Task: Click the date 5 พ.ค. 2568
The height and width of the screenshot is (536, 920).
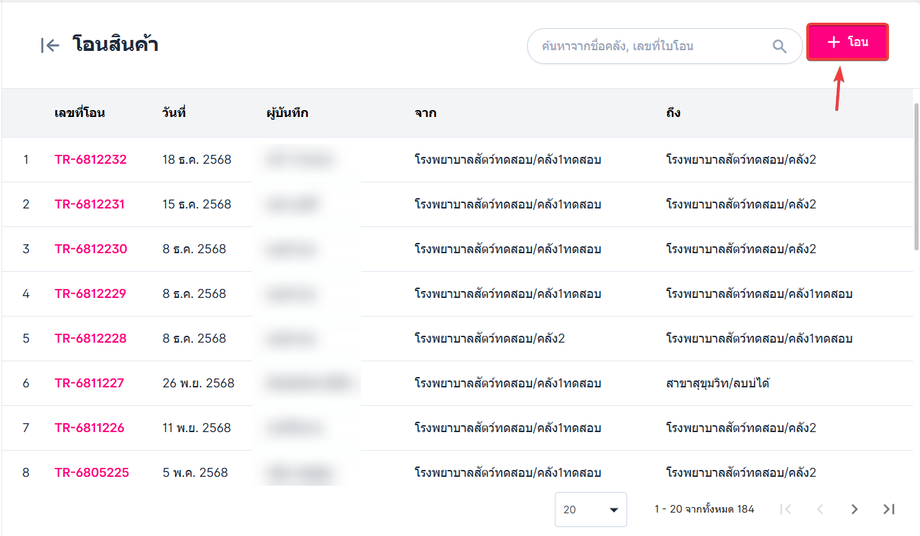Action: pos(195,472)
